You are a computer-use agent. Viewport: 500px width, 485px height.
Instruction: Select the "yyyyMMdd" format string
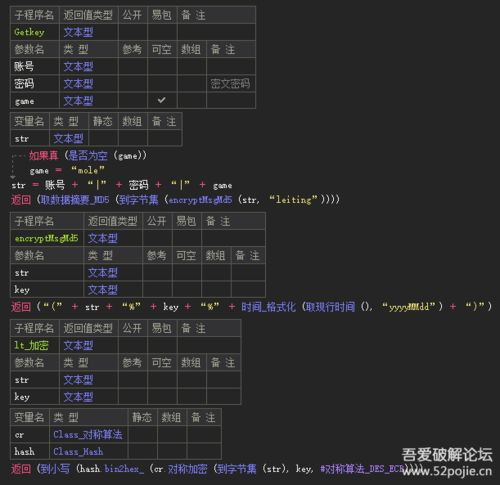coord(409,307)
